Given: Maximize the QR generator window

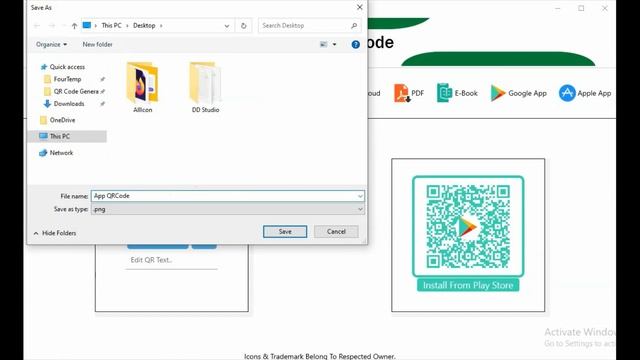Looking at the screenshot, I should pos(581,8).
